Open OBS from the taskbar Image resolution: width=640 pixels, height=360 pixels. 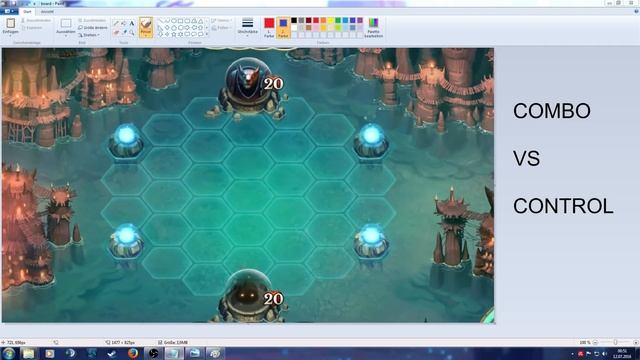tap(153, 353)
